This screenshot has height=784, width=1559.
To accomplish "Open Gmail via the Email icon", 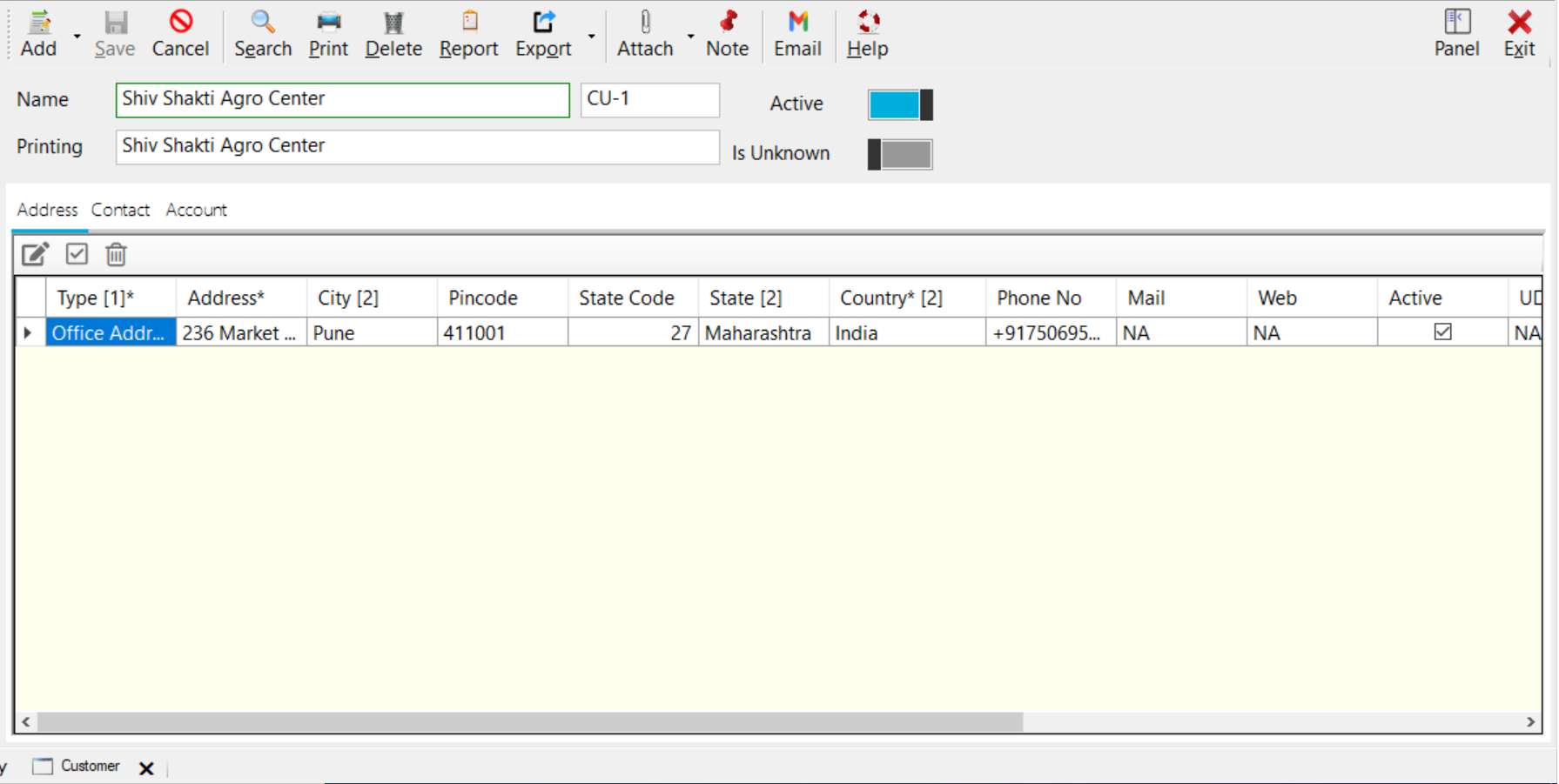I will click(x=797, y=33).
